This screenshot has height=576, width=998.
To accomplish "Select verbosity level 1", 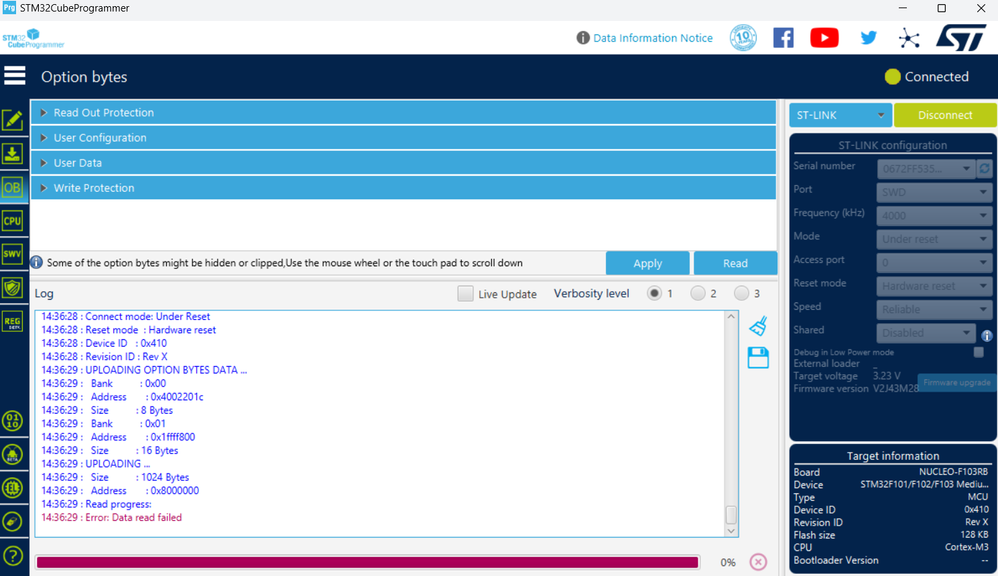I will point(654,293).
